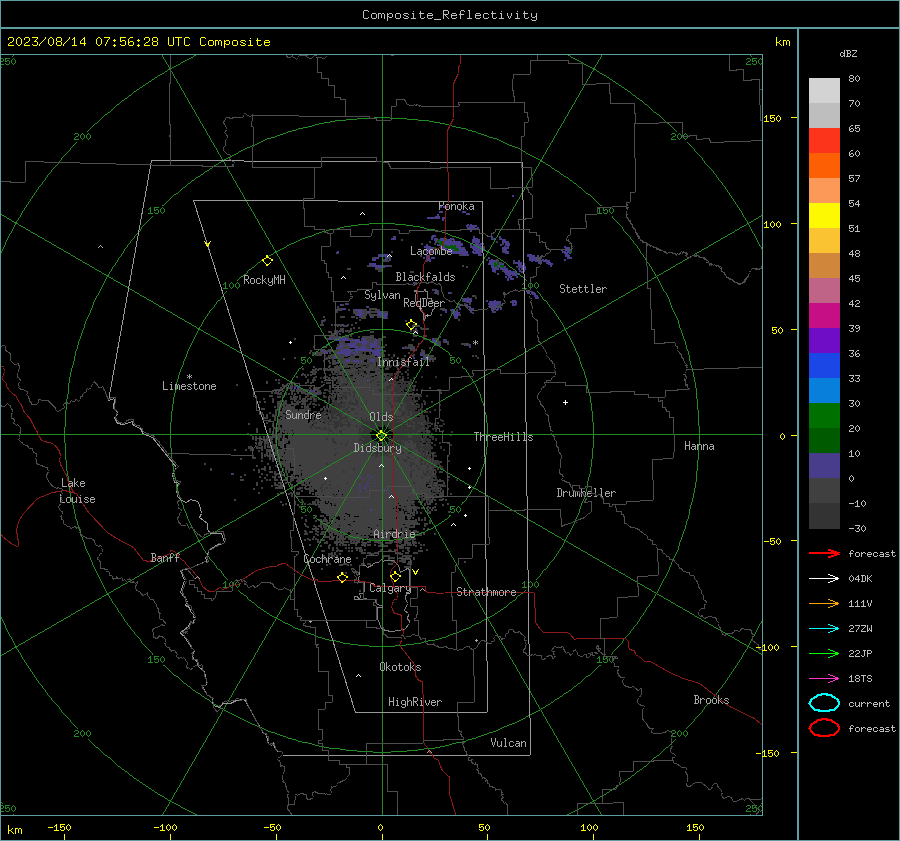The width and height of the screenshot is (900, 841).
Task: Click the ThreeHills label
Action: click(503, 437)
